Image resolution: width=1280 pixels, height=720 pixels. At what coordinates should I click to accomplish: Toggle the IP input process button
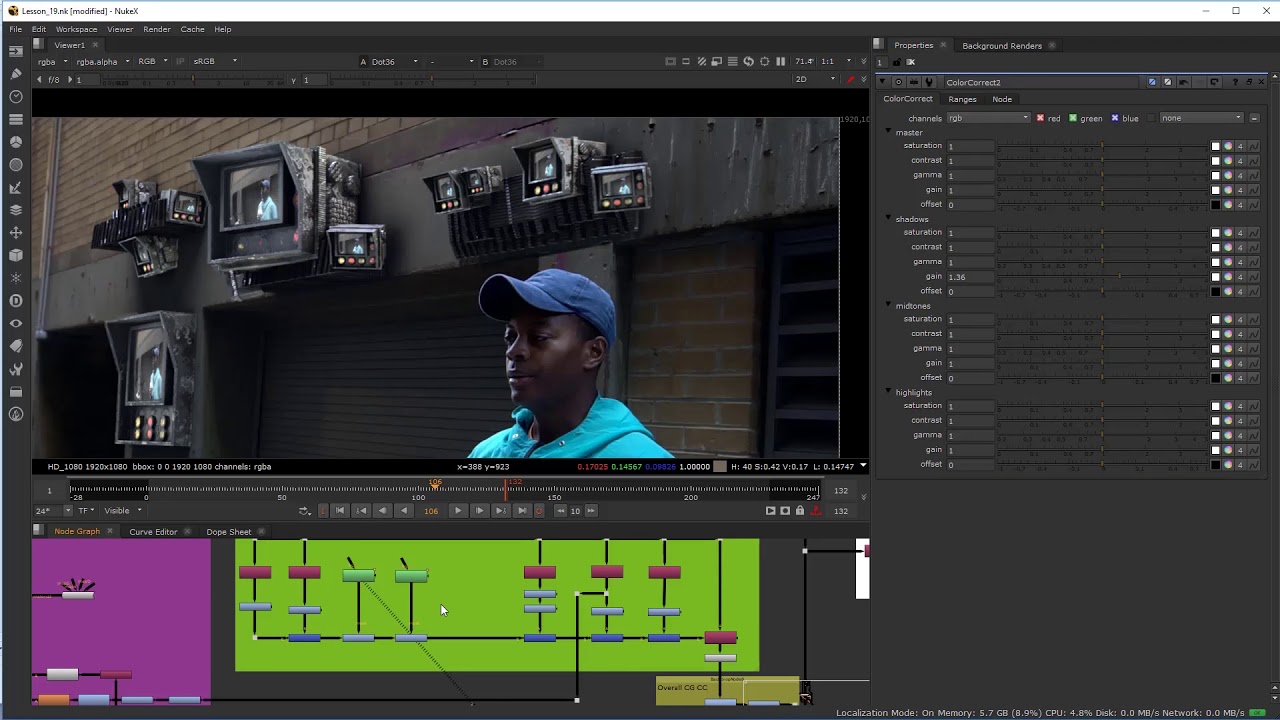point(181,61)
